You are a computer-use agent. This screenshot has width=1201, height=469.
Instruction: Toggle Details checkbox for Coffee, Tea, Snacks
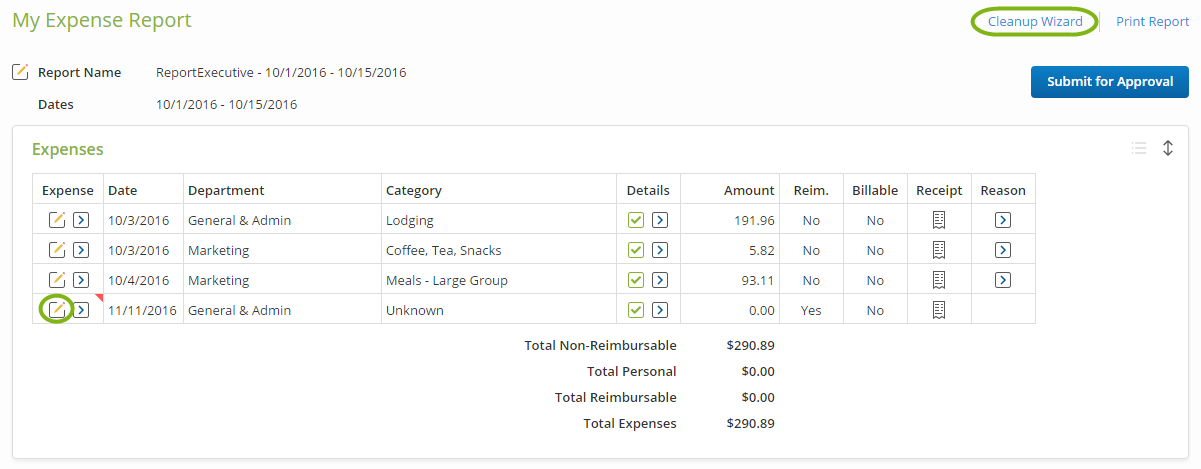636,250
